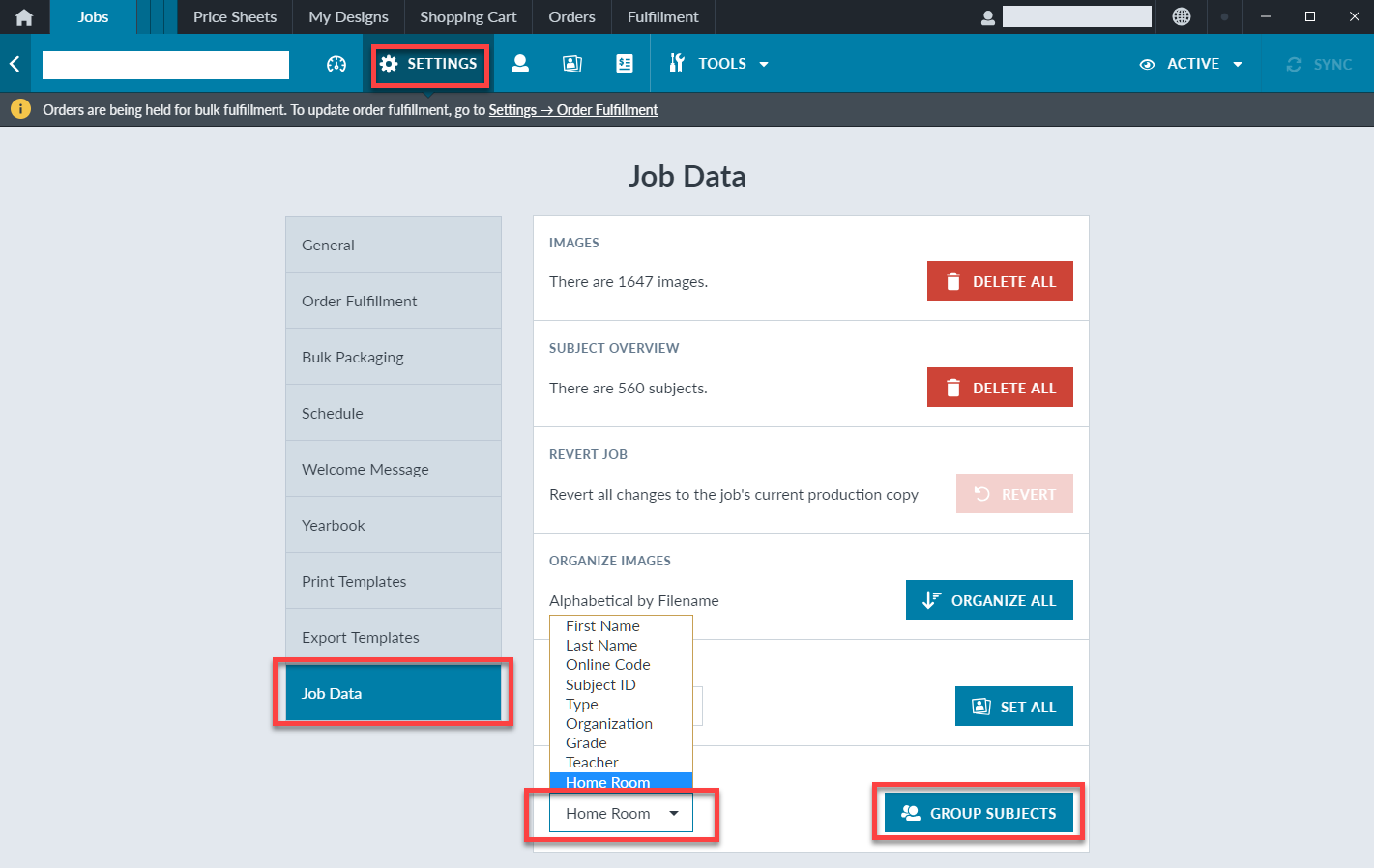Follow the Settings → Order Fulfillment link
Viewport: 1374px width, 868px height.
(572, 109)
